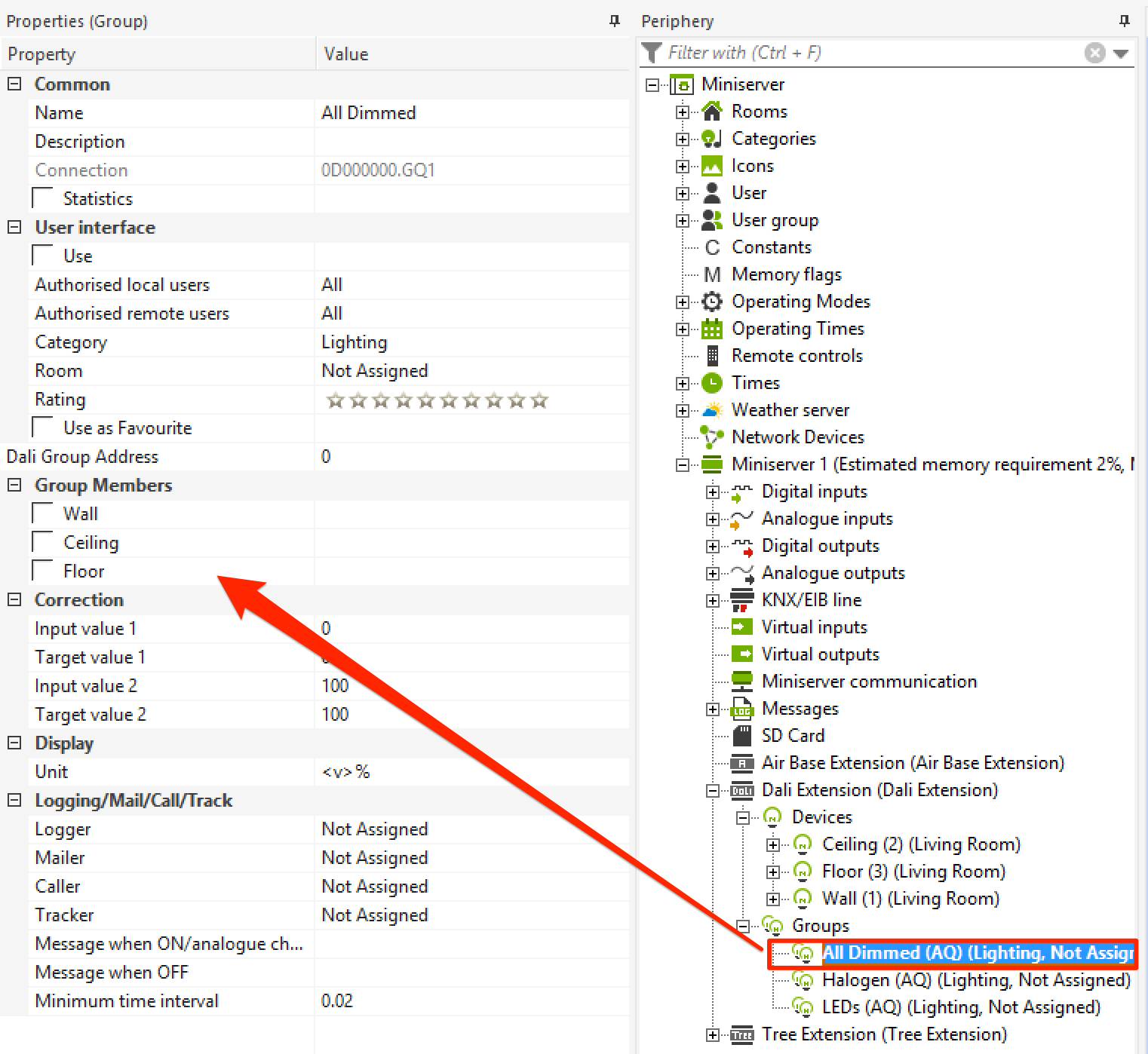Click the Operating Times calendar icon
Viewport: 1148px width, 1054px height.
click(711, 329)
